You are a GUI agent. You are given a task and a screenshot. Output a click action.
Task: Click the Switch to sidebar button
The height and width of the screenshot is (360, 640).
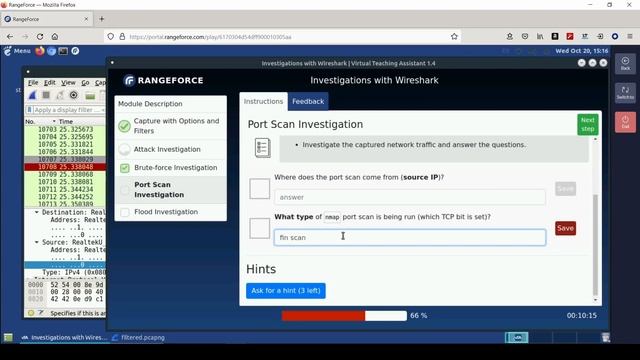(625, 93)
